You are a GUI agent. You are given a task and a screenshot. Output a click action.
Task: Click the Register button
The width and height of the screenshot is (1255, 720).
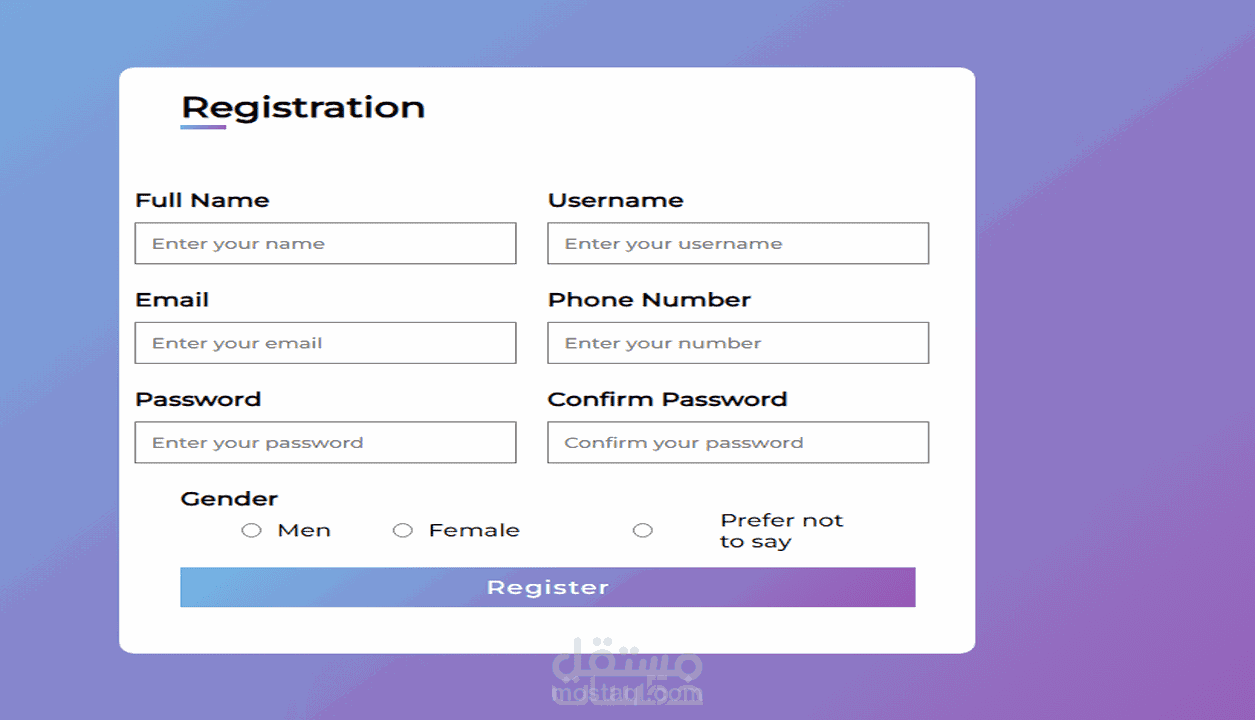[x=547, y=587]
